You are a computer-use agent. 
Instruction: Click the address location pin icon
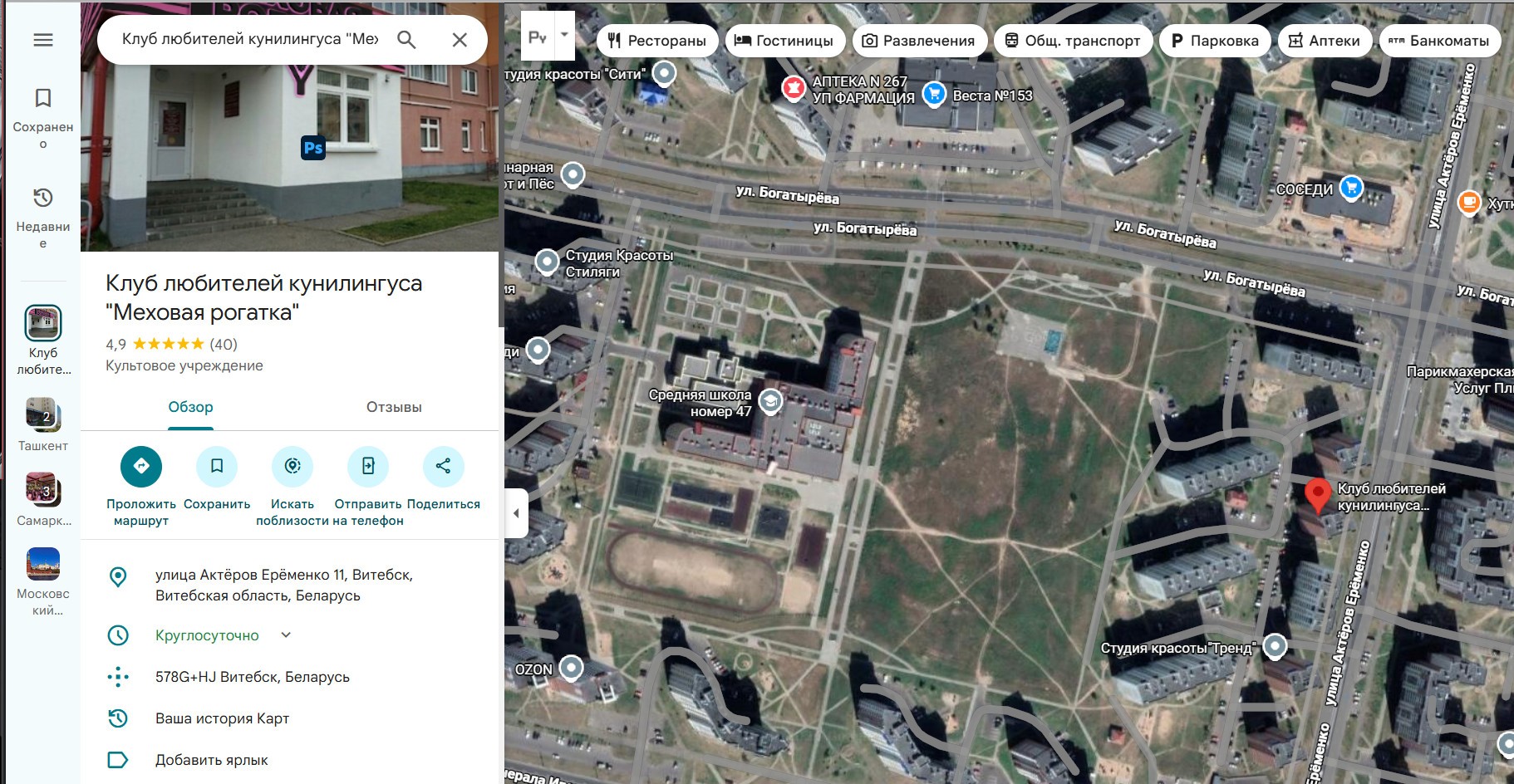coord(118,577)
